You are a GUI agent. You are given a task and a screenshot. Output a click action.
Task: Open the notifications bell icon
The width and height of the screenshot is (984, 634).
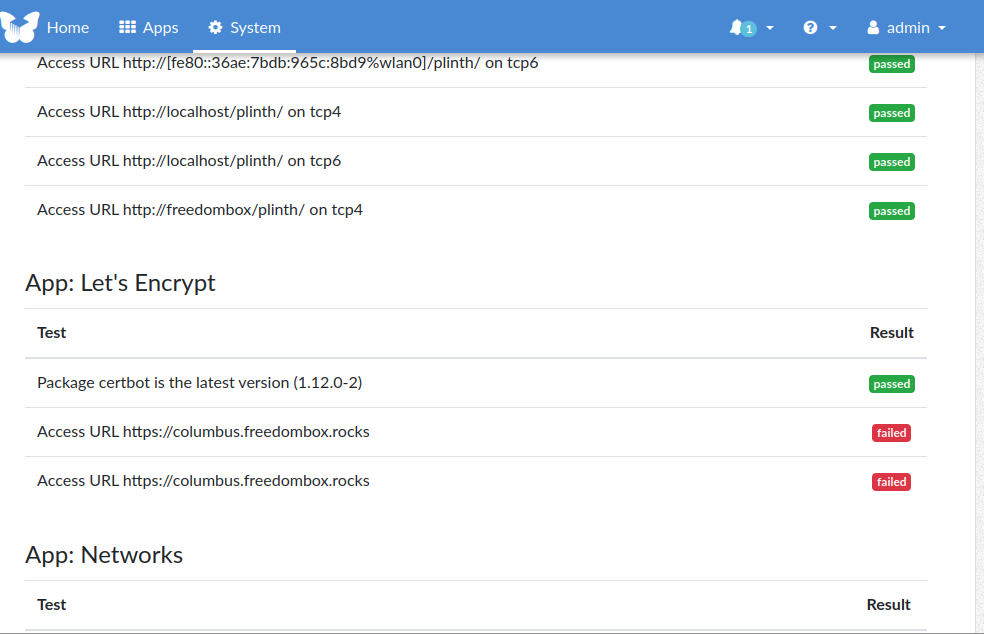tap(735, 28)
